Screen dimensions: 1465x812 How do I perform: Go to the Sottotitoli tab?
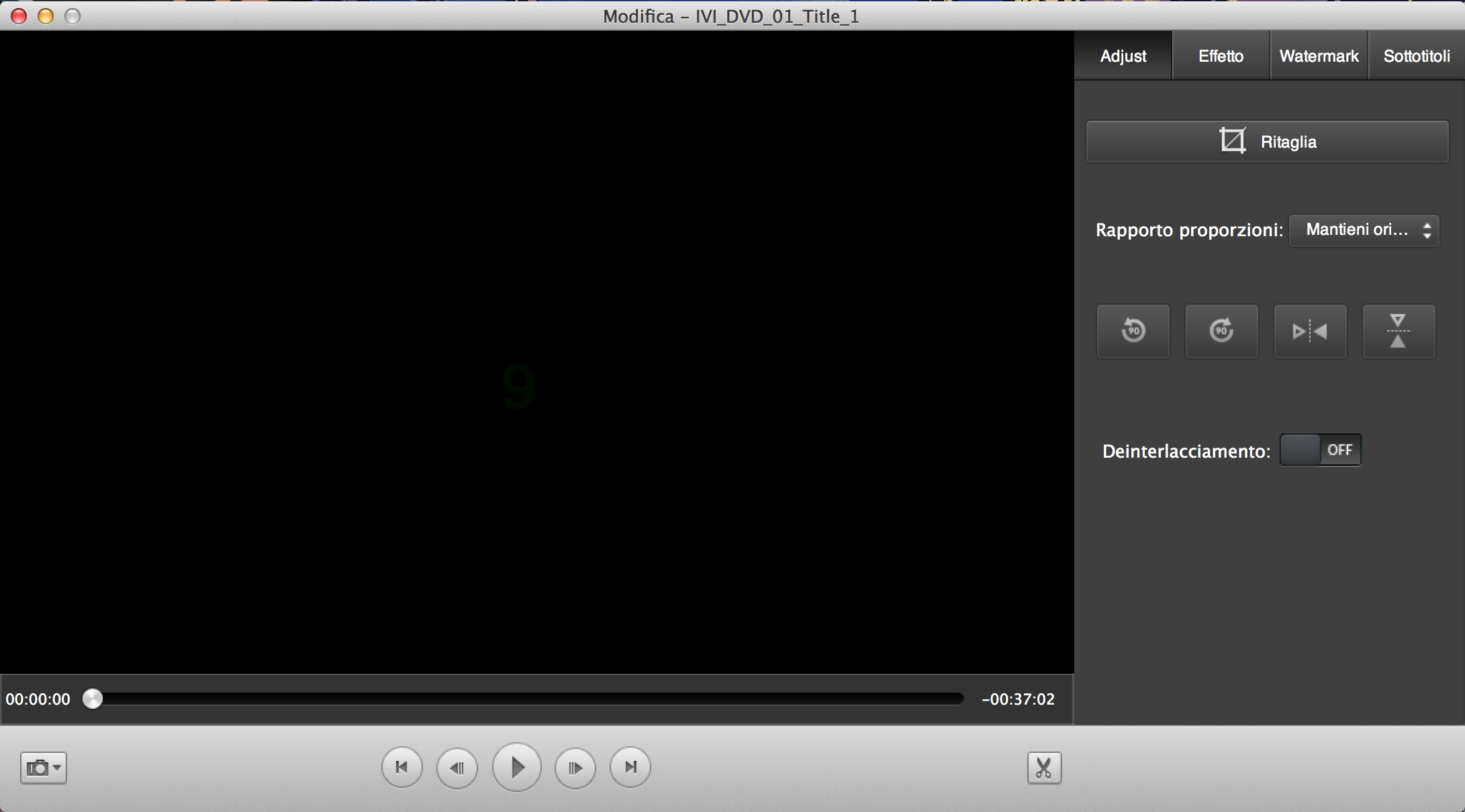(1417, 56)
